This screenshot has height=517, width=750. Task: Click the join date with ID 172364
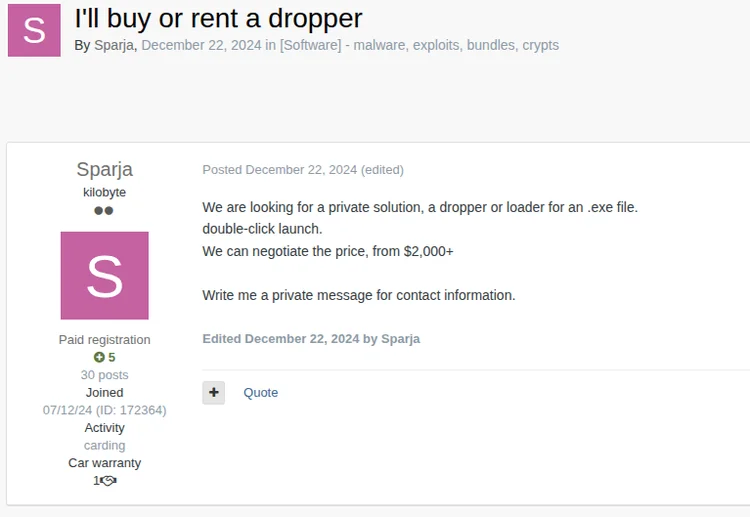pyautogui.click(x=104, y=410)
